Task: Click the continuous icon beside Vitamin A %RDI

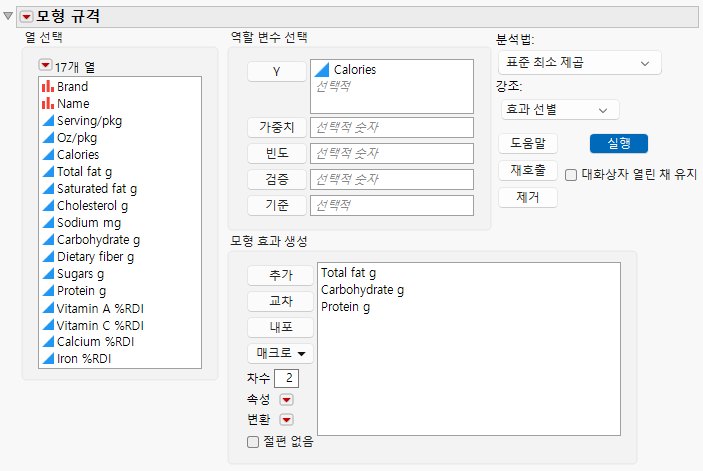Action: pyautogui.click(x=48, y=308)
